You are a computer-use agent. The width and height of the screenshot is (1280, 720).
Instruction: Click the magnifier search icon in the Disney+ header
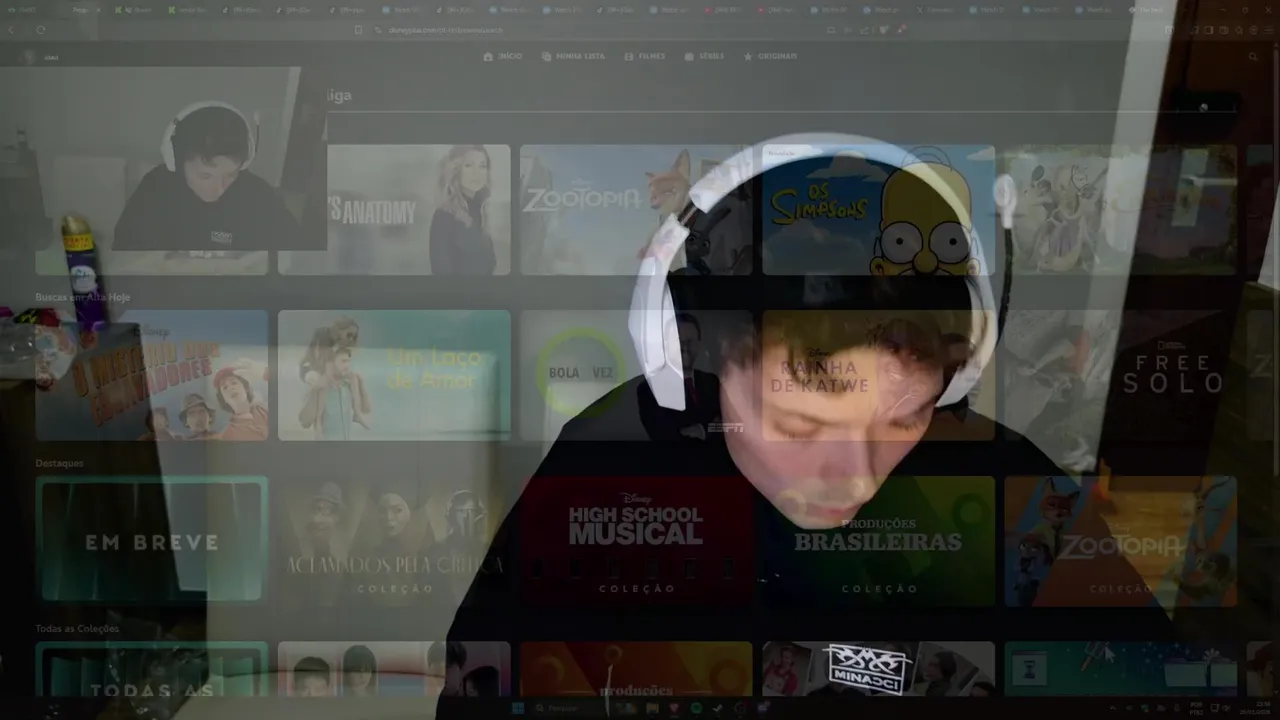(1253, 57)
